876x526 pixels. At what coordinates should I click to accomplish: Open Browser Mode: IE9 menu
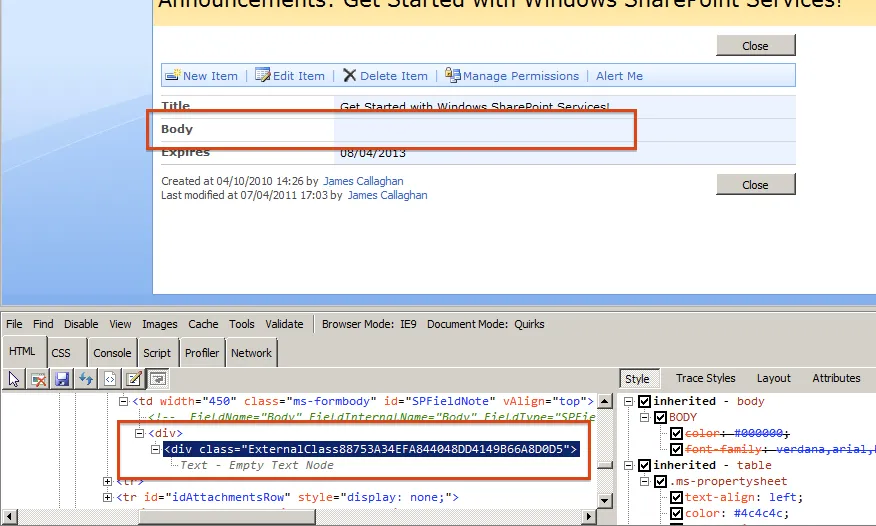(369, 324)
